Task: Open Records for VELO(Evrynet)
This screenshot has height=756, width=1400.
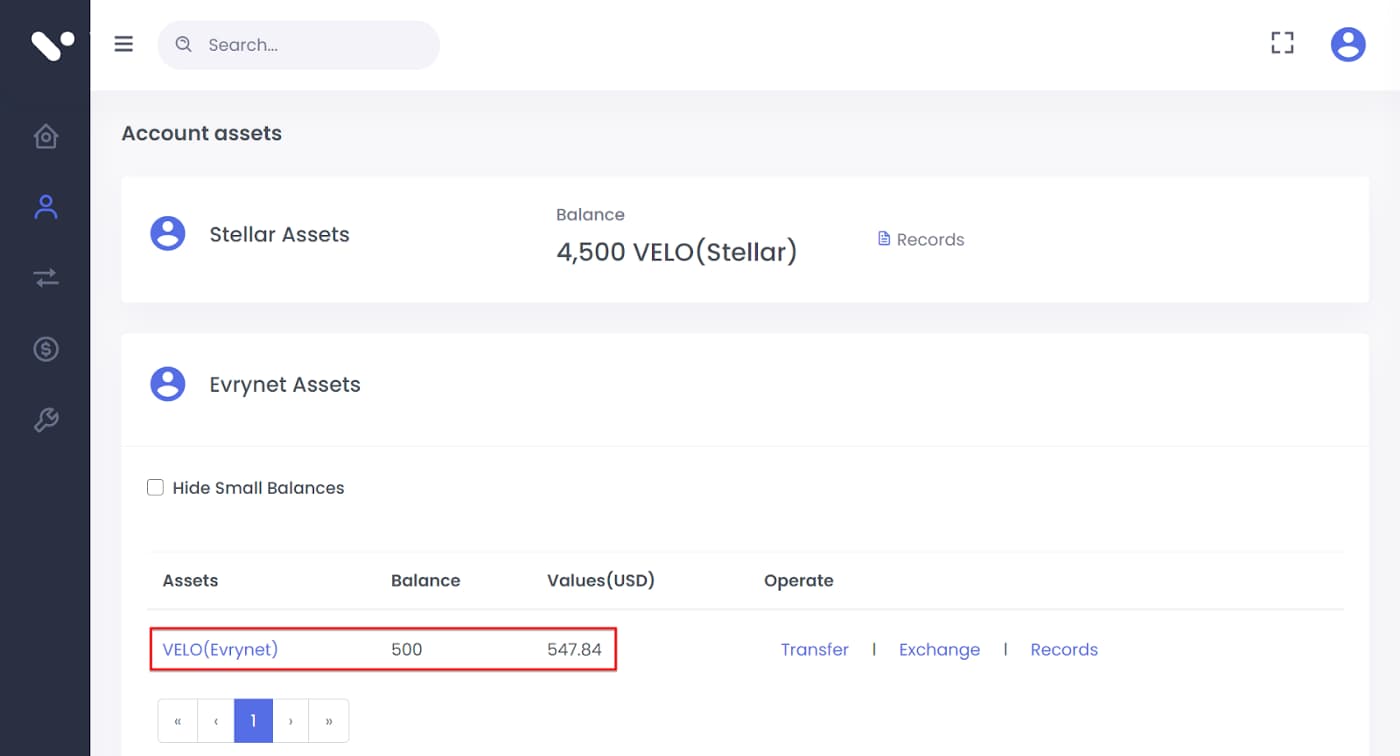Action: (1064, 649)
